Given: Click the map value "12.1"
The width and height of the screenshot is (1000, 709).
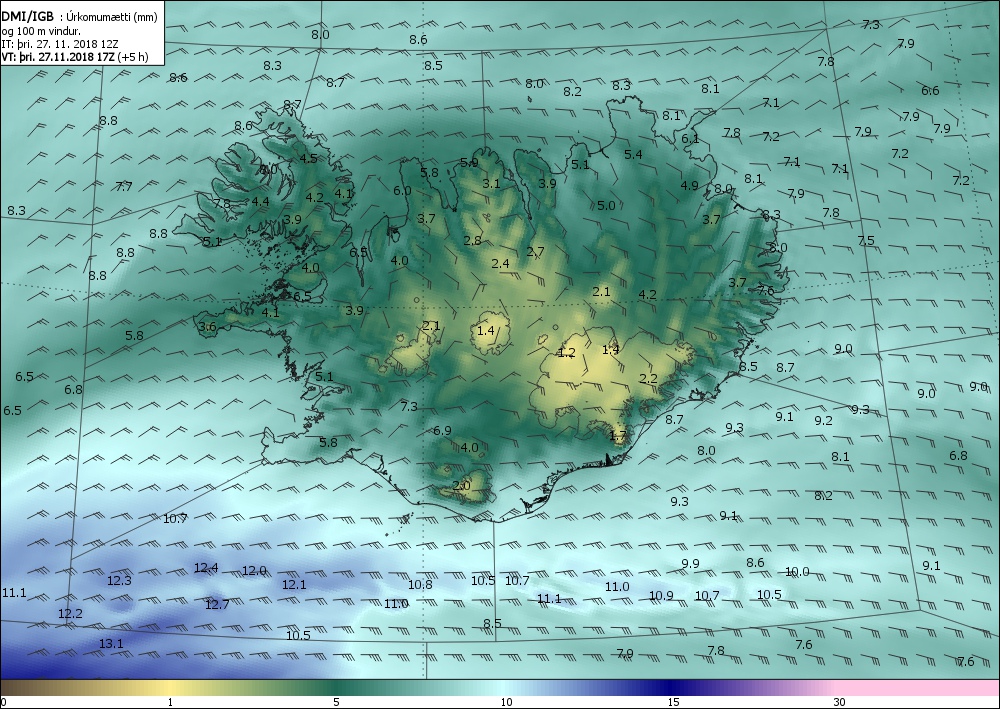Looking at the screenshot, I should coord(294,584).
